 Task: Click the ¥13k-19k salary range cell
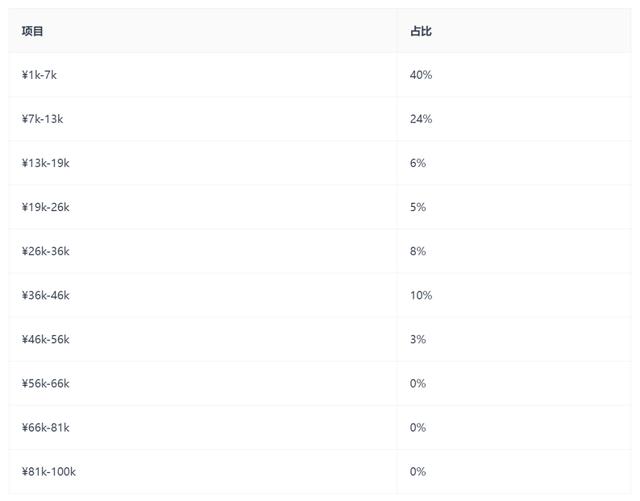click(x=46, y=163)
